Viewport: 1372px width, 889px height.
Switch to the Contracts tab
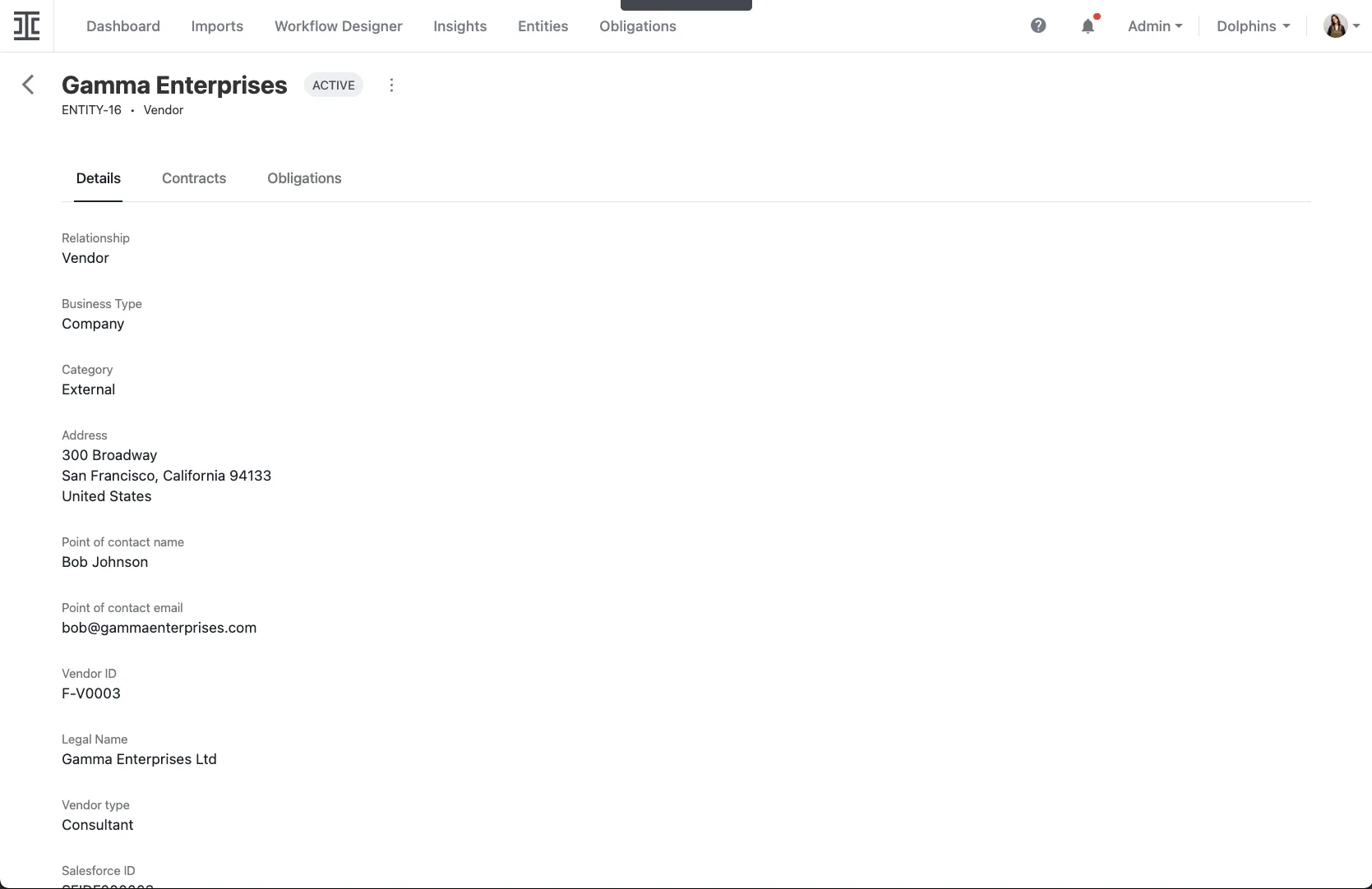[194, 178]
